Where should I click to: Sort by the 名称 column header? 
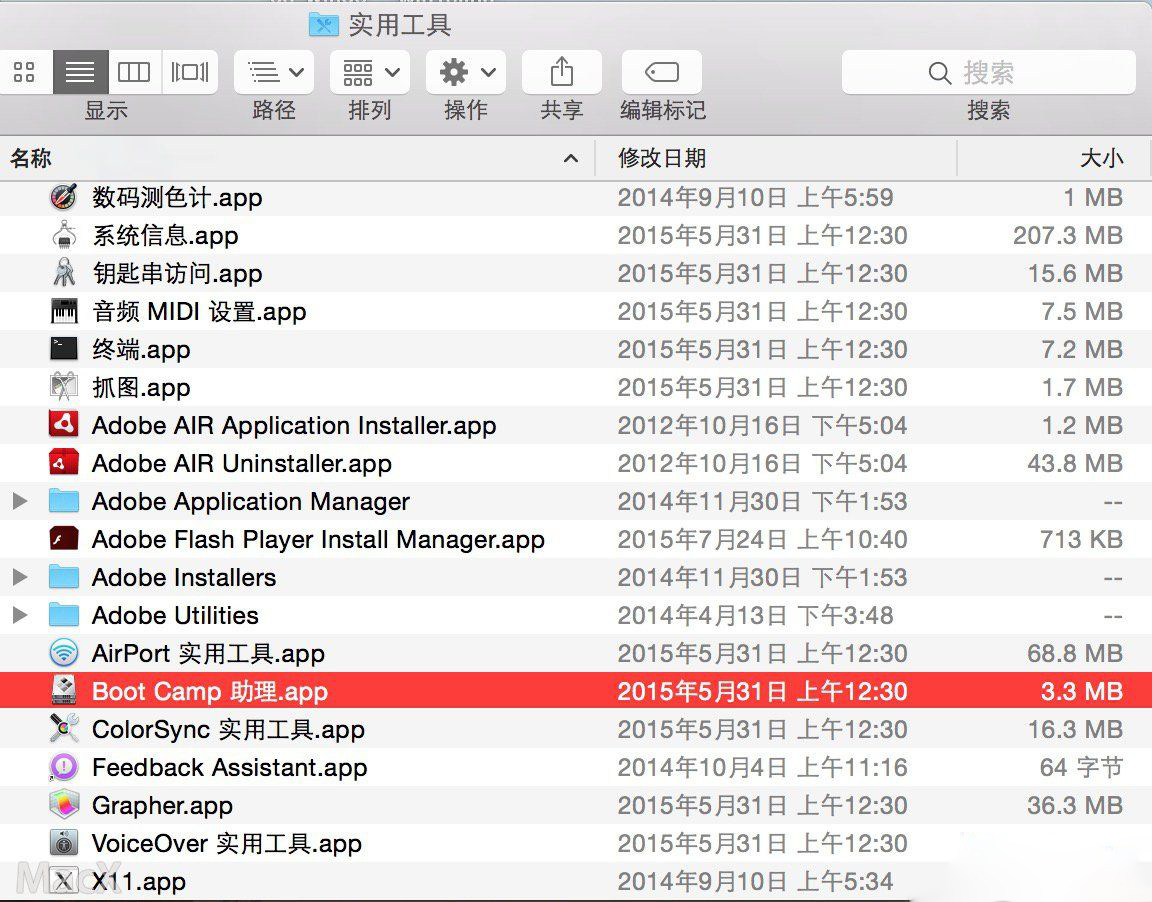tap(298, 158)
